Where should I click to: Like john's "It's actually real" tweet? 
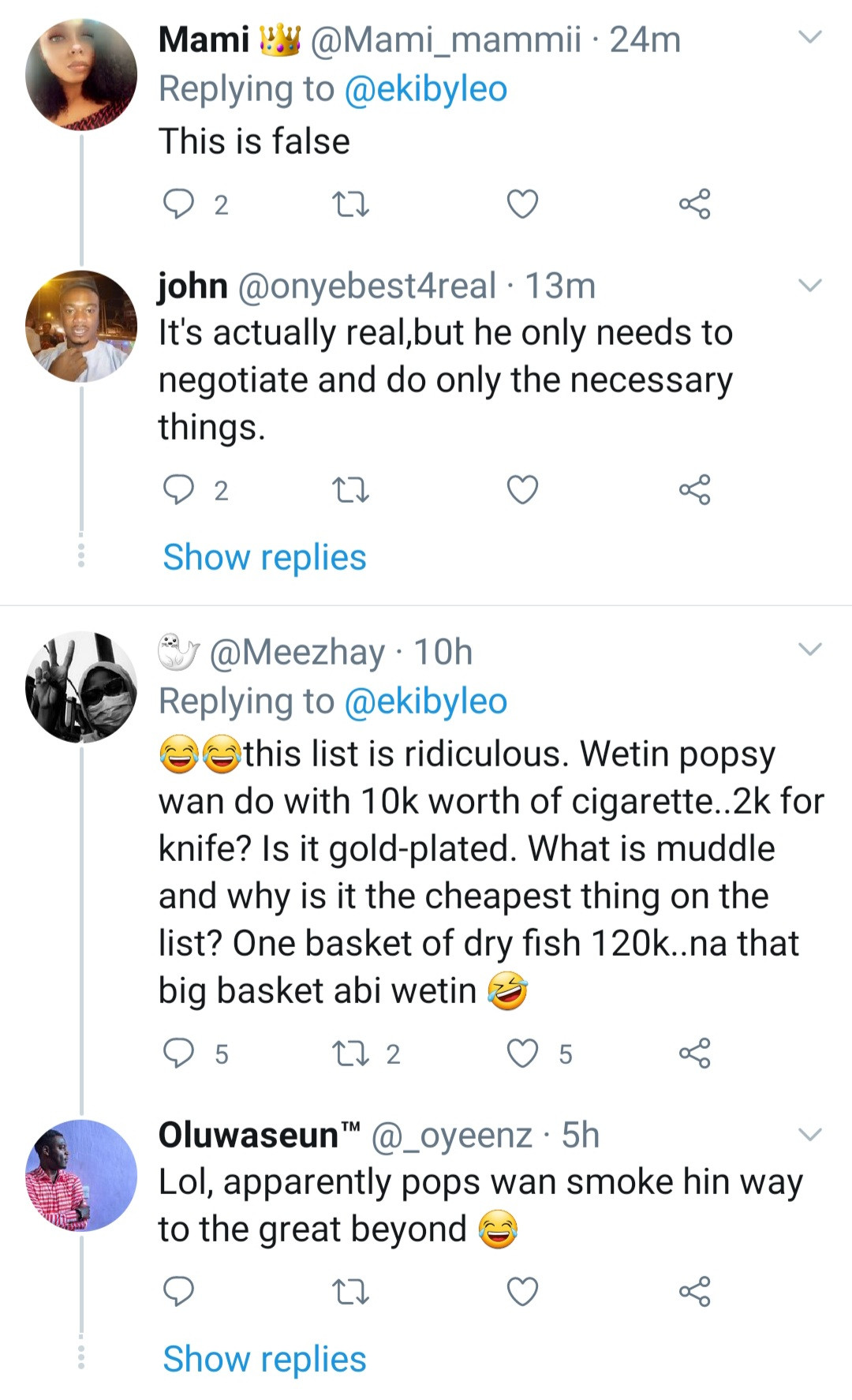tap(522, 490)
